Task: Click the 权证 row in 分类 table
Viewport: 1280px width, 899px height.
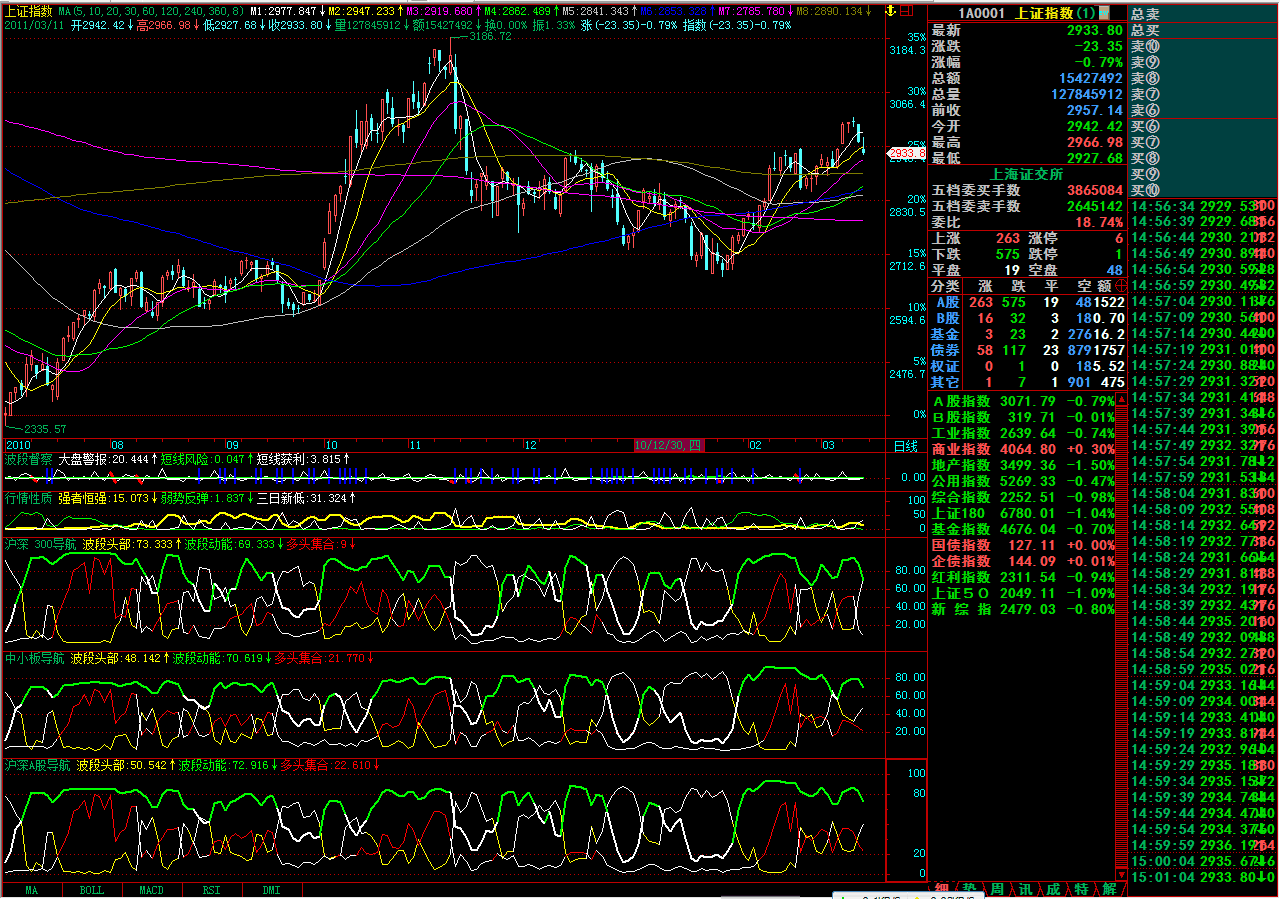Action: [1028, 366]
